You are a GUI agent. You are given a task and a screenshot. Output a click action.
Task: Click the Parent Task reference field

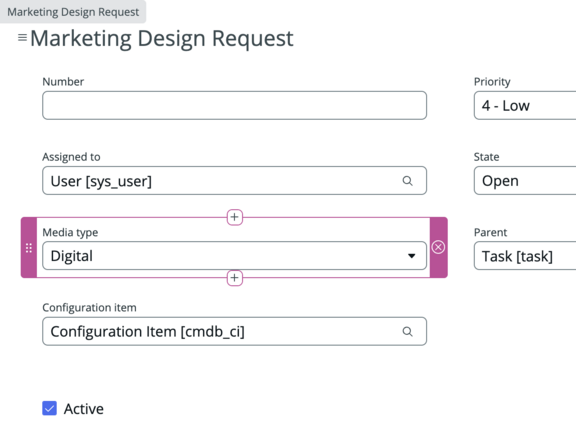point(525,256)
